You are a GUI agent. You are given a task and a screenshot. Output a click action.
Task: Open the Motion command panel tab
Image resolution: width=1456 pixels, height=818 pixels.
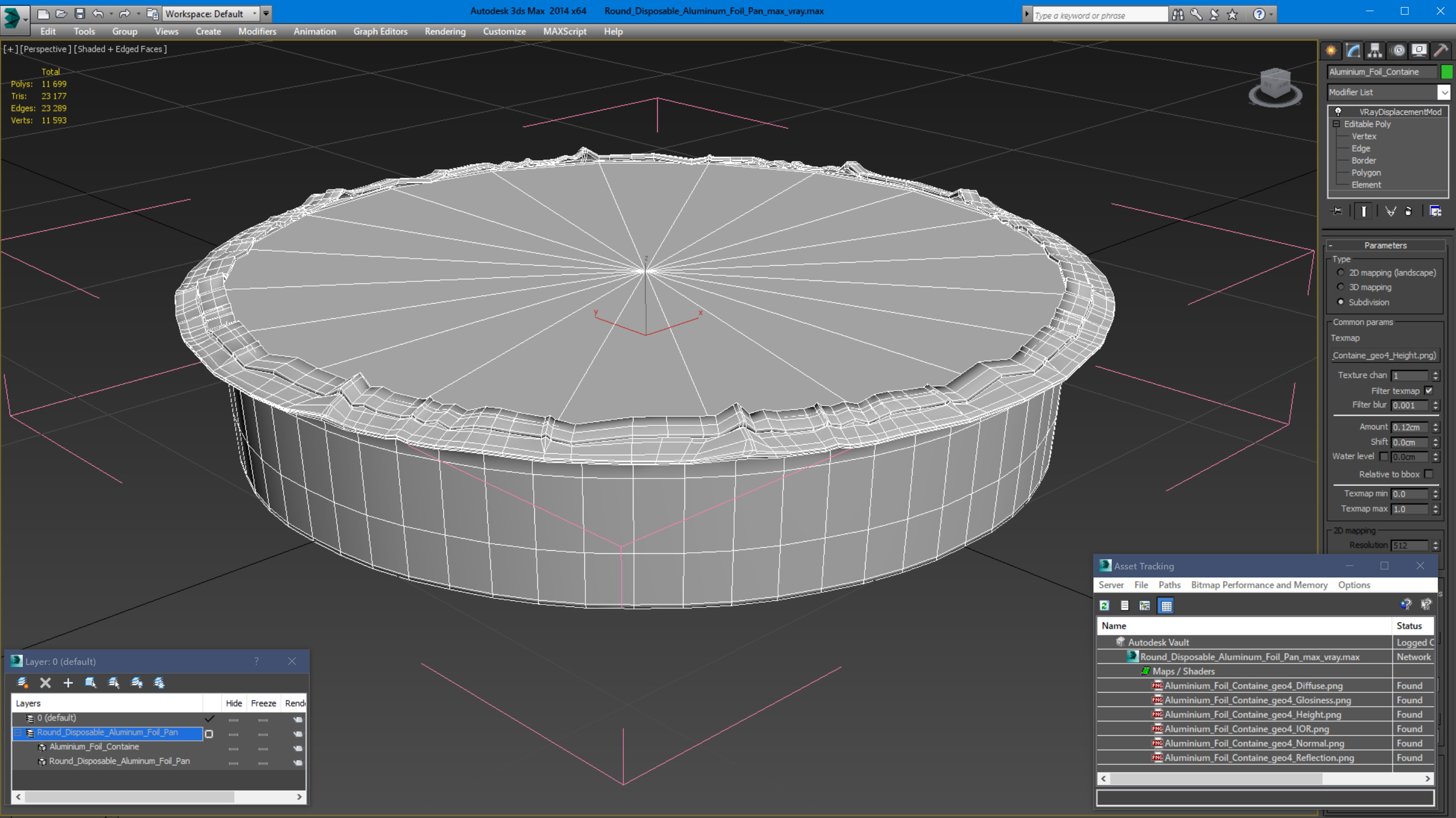[x=1397, y=51]
